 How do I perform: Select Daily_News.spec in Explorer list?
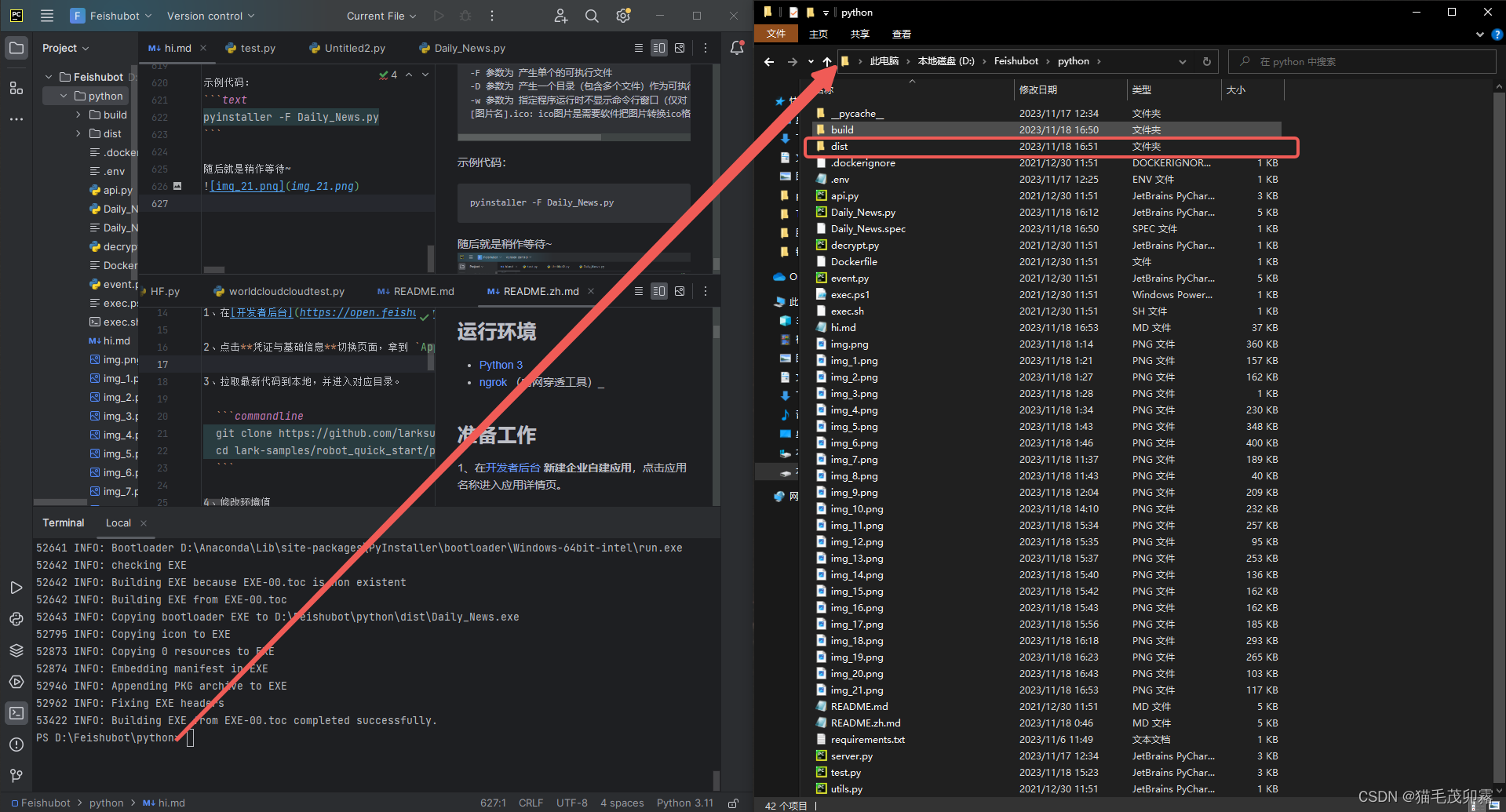tap(1048, 229)
